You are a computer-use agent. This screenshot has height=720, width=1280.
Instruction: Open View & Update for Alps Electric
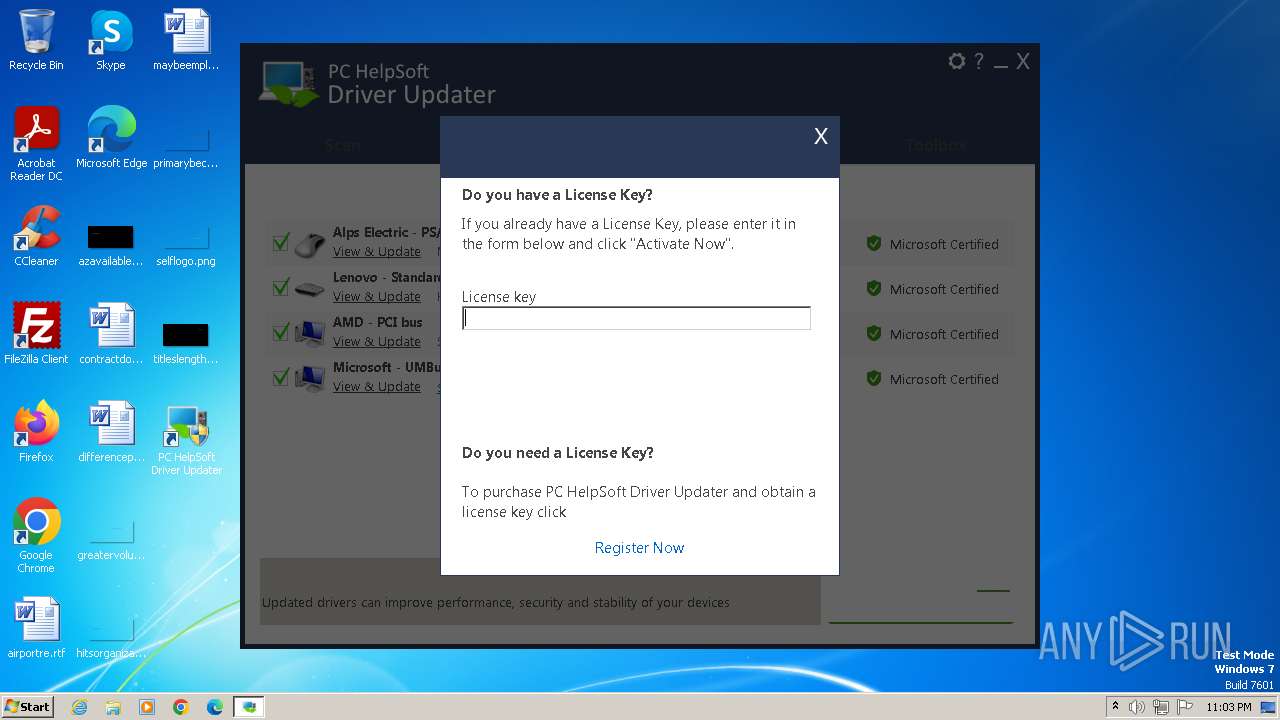point(377,252)
